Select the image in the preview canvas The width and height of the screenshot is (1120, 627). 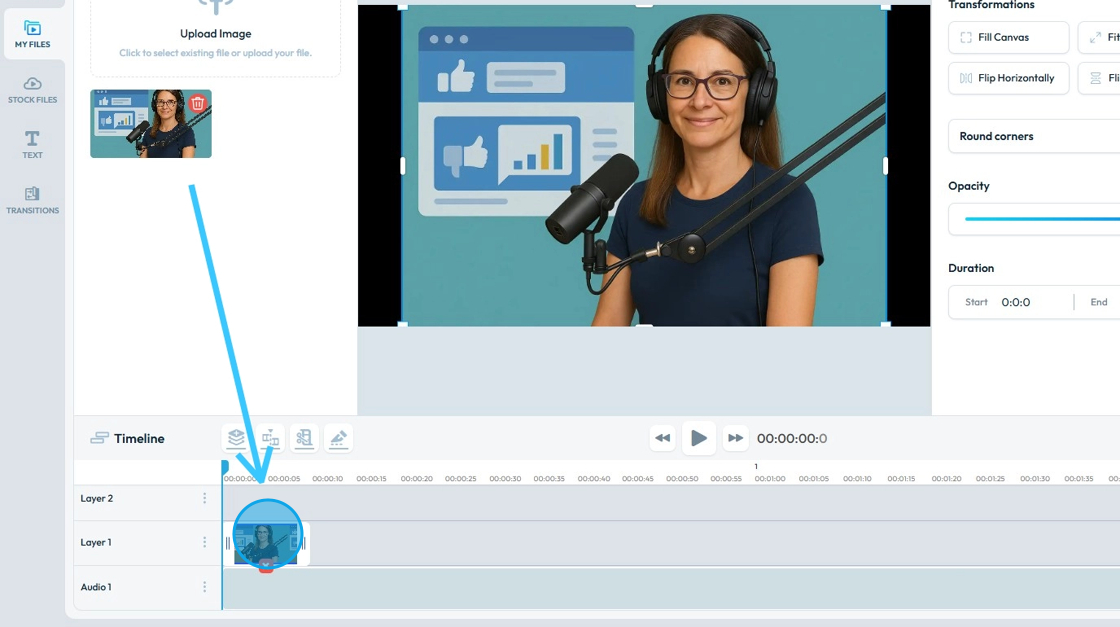[x=644, y=166]
